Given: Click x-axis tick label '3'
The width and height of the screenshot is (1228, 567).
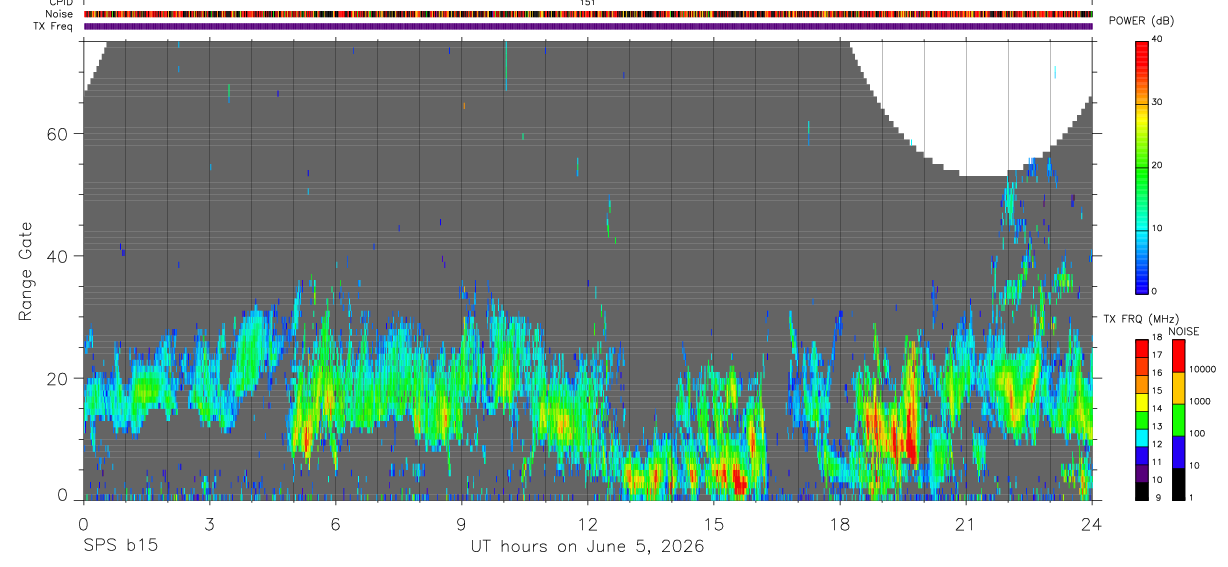Looking at the screenshot, I should point(209,524).
